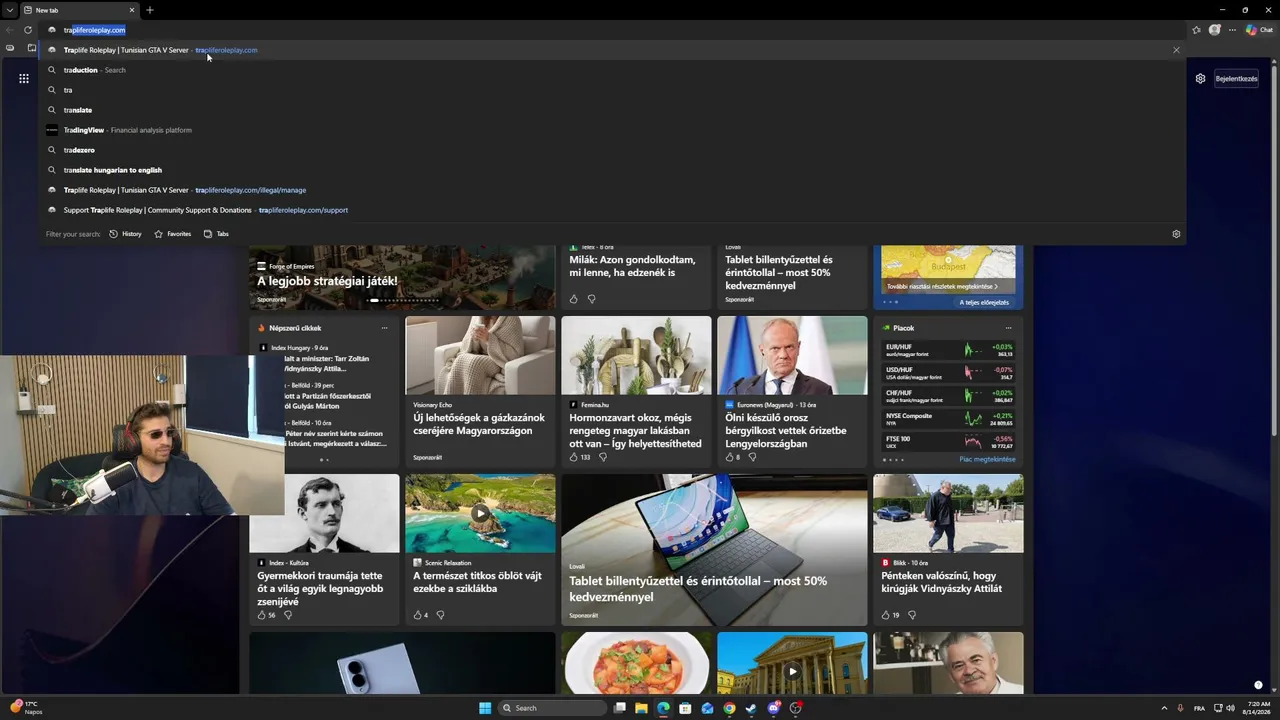Open the TradingView suggestion

612,130
